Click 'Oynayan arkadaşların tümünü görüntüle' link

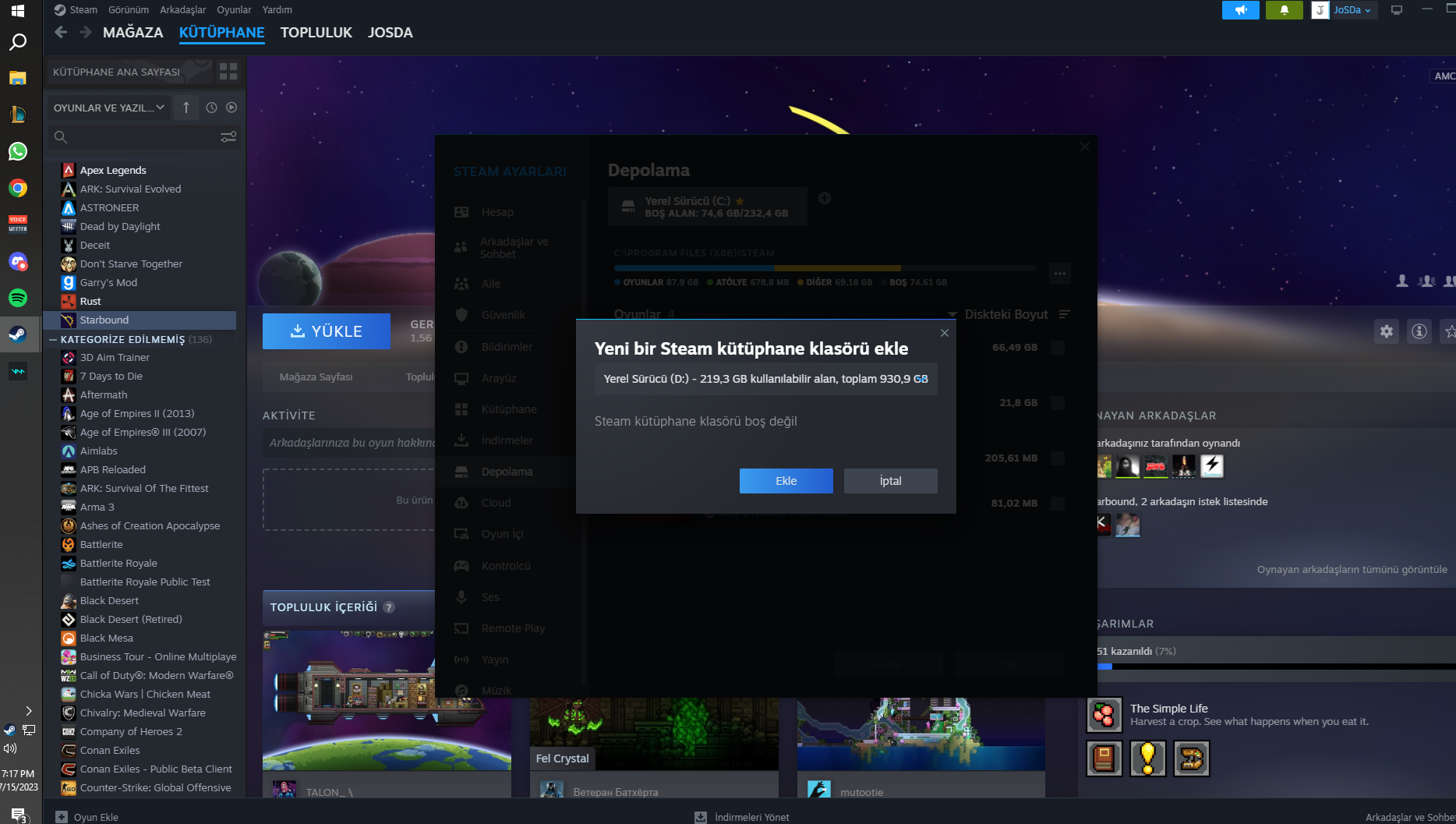click(1352, 570)
